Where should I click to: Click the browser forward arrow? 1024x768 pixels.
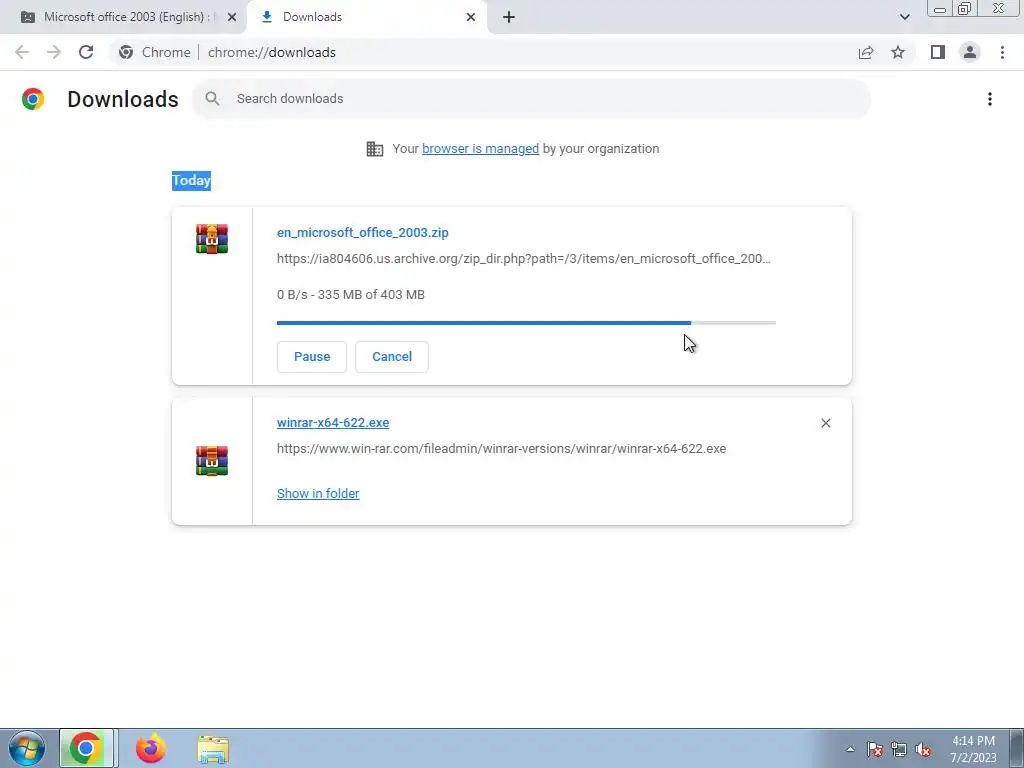[x=54, y=52]
